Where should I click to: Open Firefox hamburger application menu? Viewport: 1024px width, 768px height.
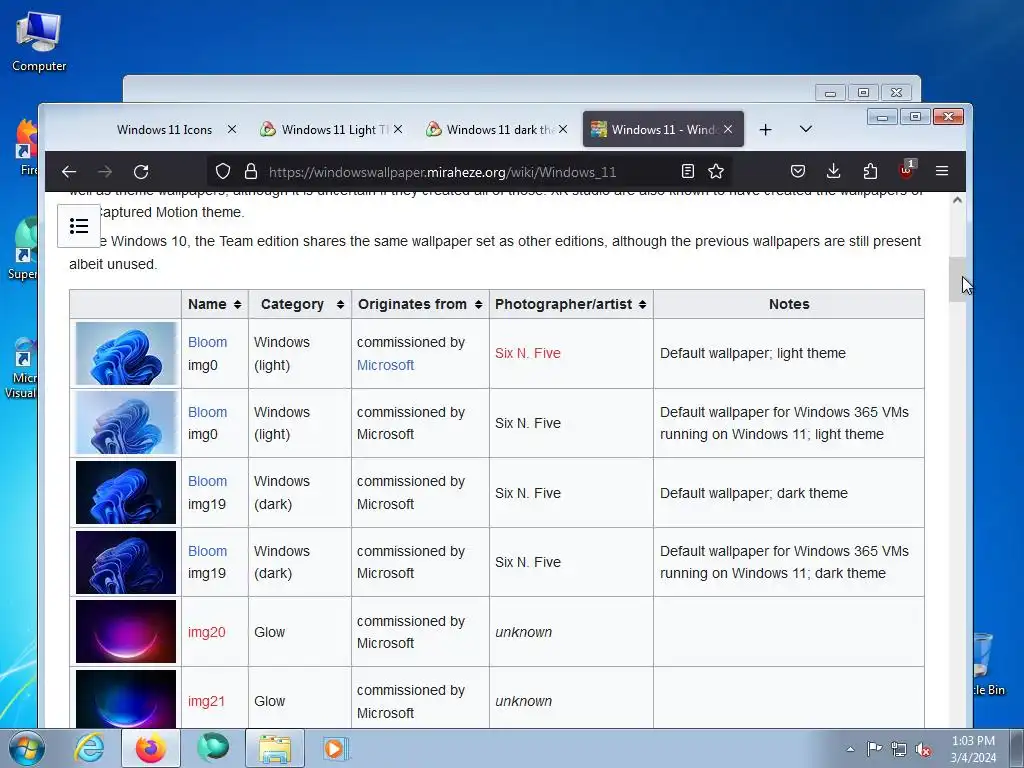click(942, 171)
